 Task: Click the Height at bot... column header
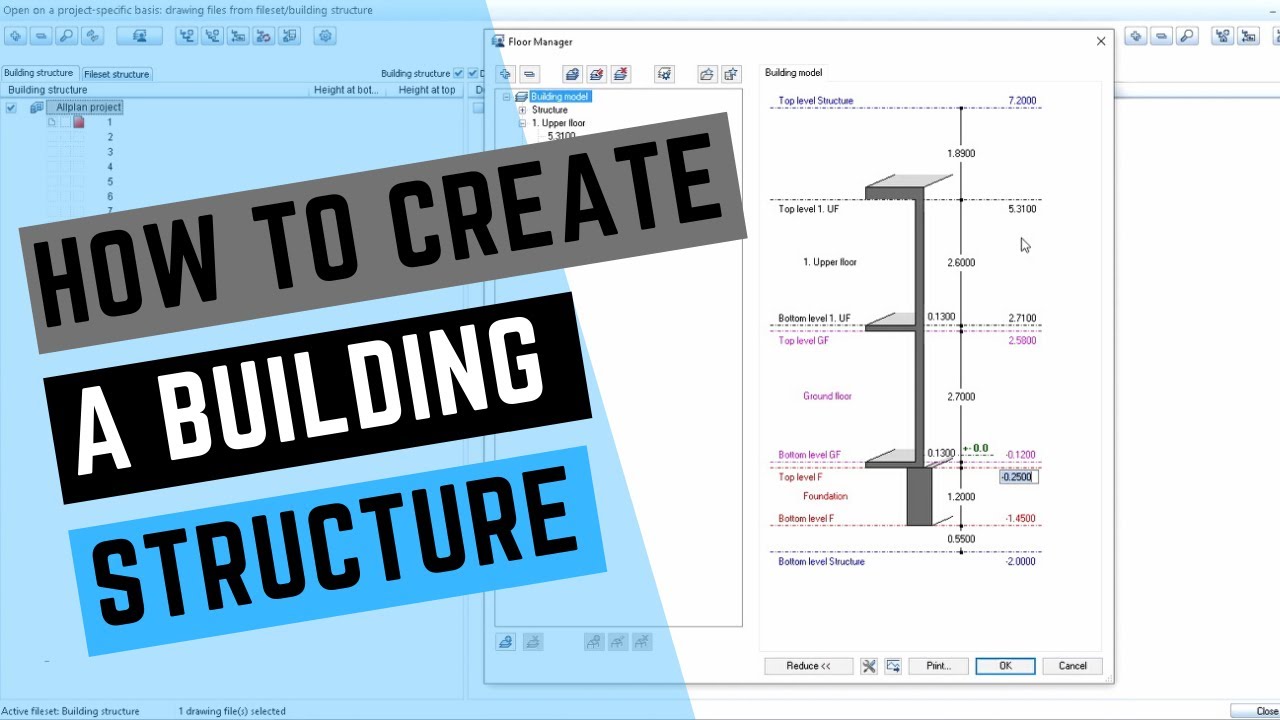click(346, 90)
